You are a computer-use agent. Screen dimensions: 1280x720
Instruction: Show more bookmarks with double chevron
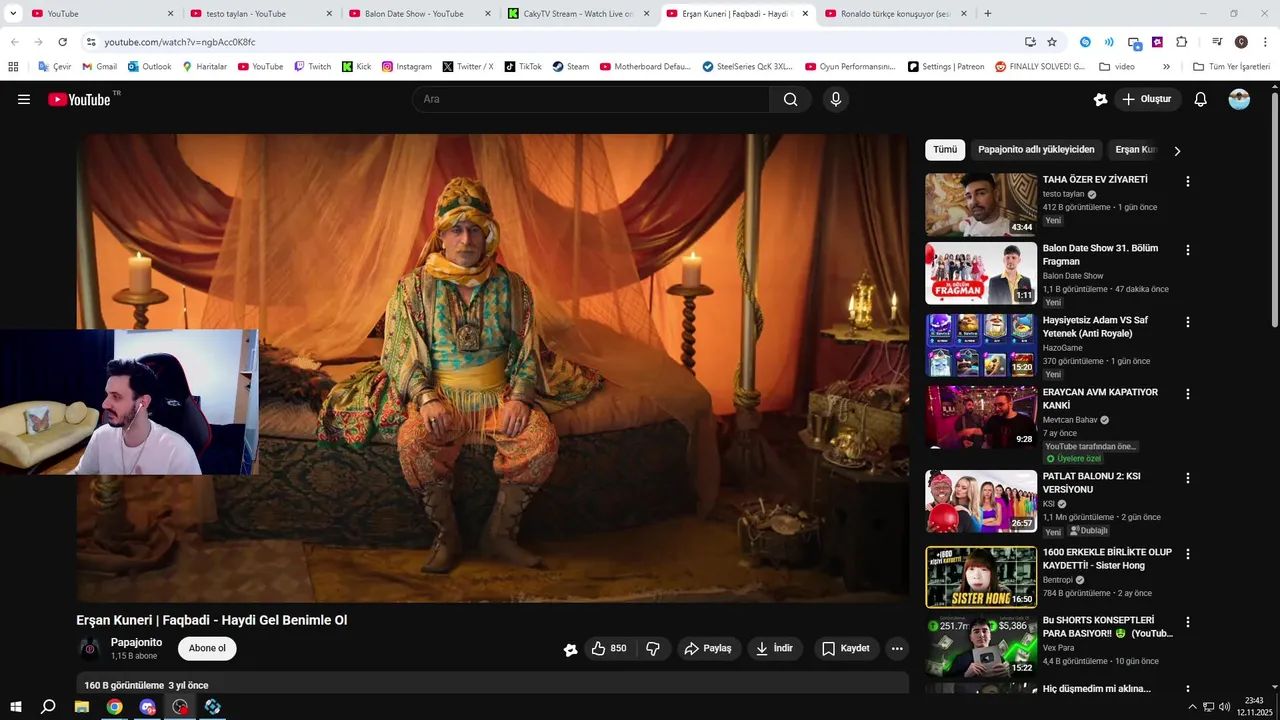click(x=1166, y=67)
